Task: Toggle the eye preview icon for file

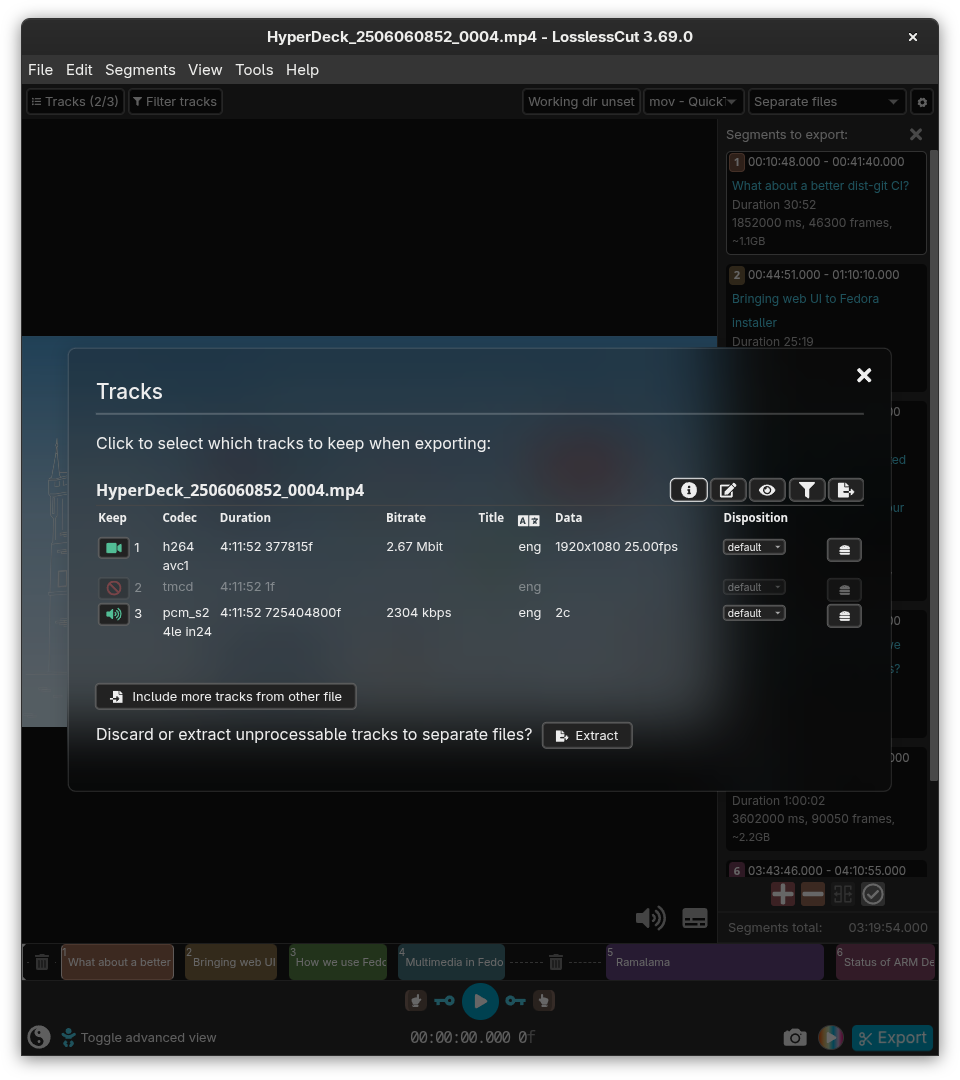Action: (767, 490)
